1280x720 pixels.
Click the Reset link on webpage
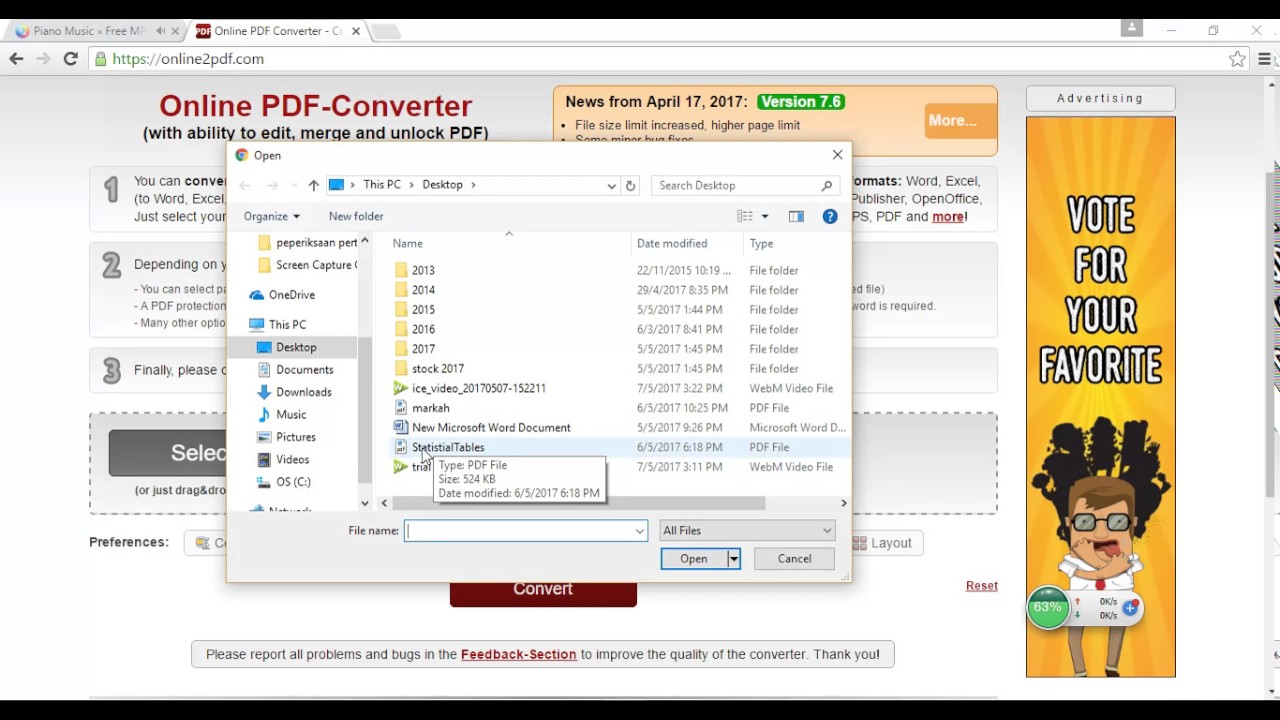(x=982, y=586)
